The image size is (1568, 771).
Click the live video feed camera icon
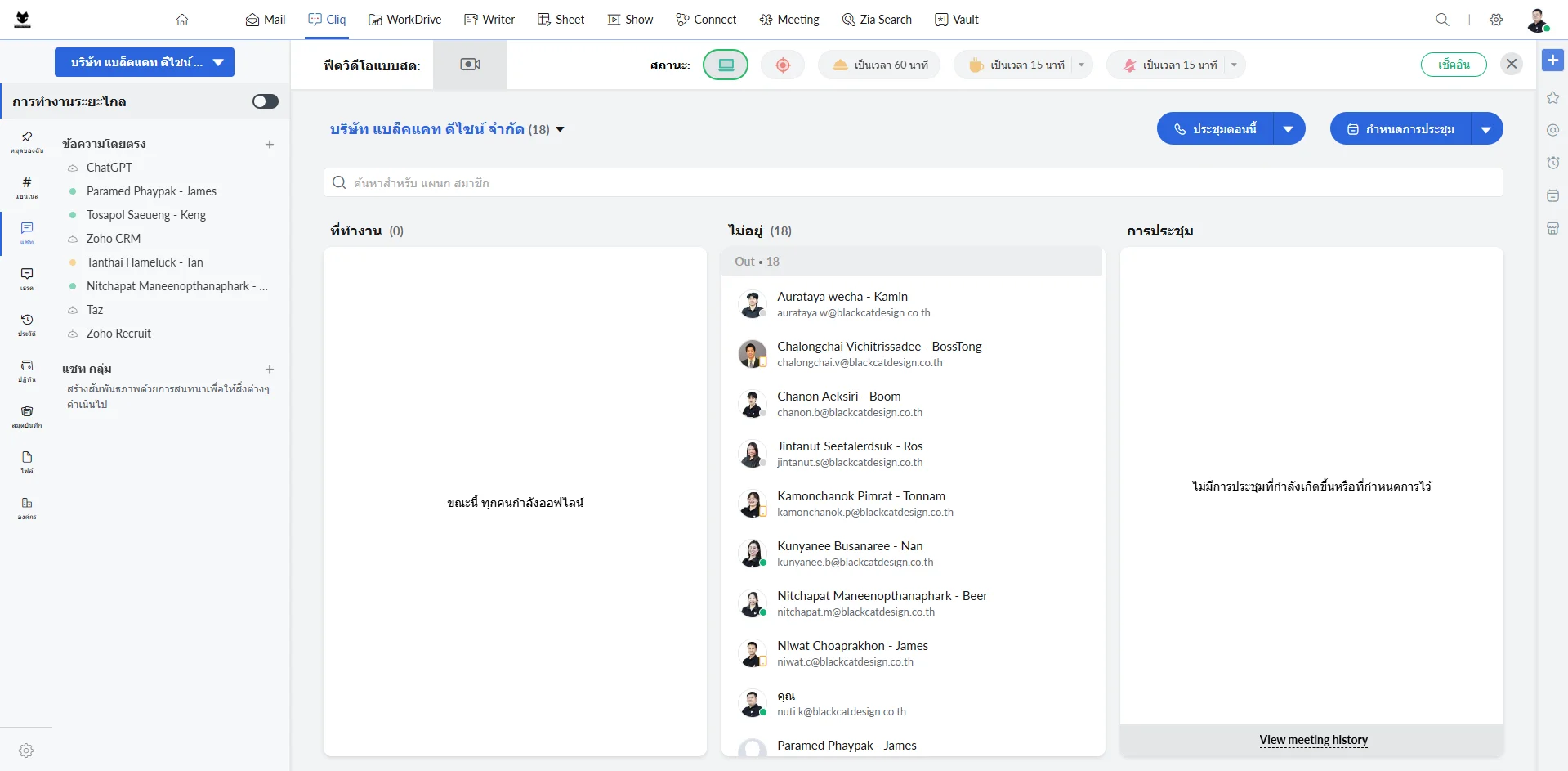pos(470,65)
